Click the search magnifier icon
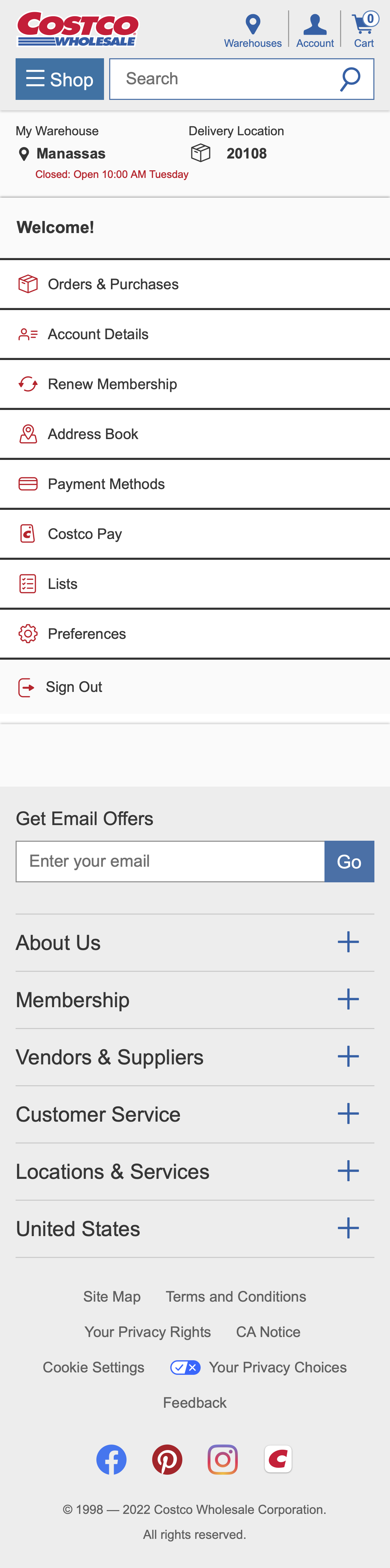Screen dimensions: 390x1568 click(x=350, y=78)
